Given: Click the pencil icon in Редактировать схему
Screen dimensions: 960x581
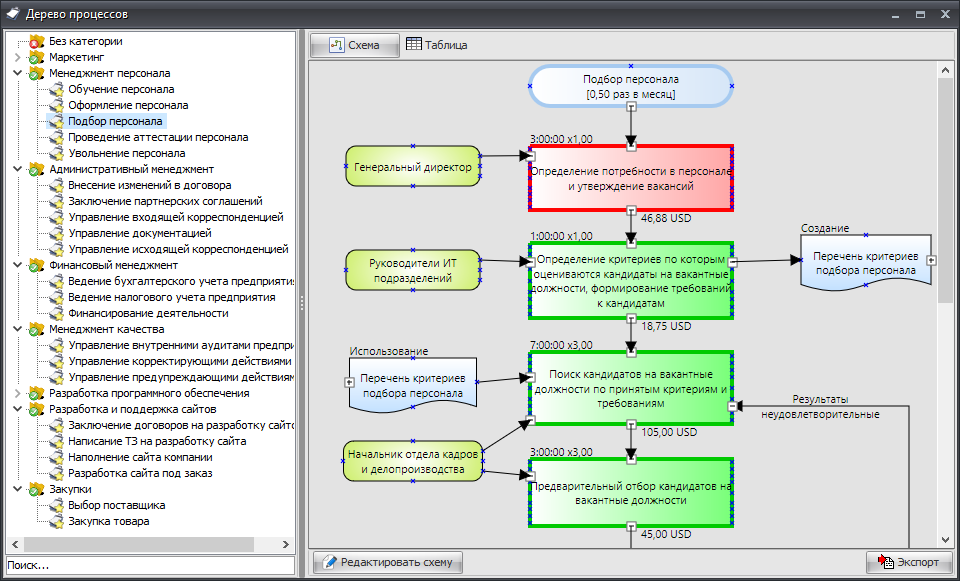Looking at the screenshot, I should pyautogui.click(x=328, y=562).
